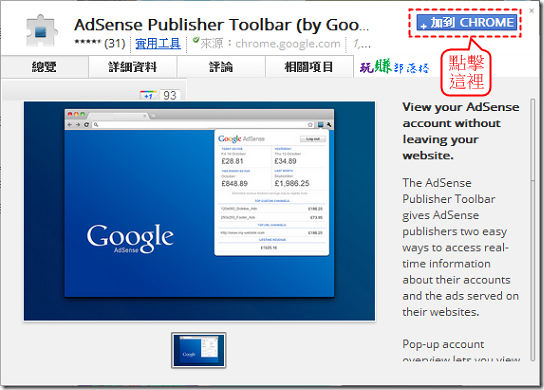Click 'View your AdSense account' heading
The image size is (544, 390).
coord(460,131)
